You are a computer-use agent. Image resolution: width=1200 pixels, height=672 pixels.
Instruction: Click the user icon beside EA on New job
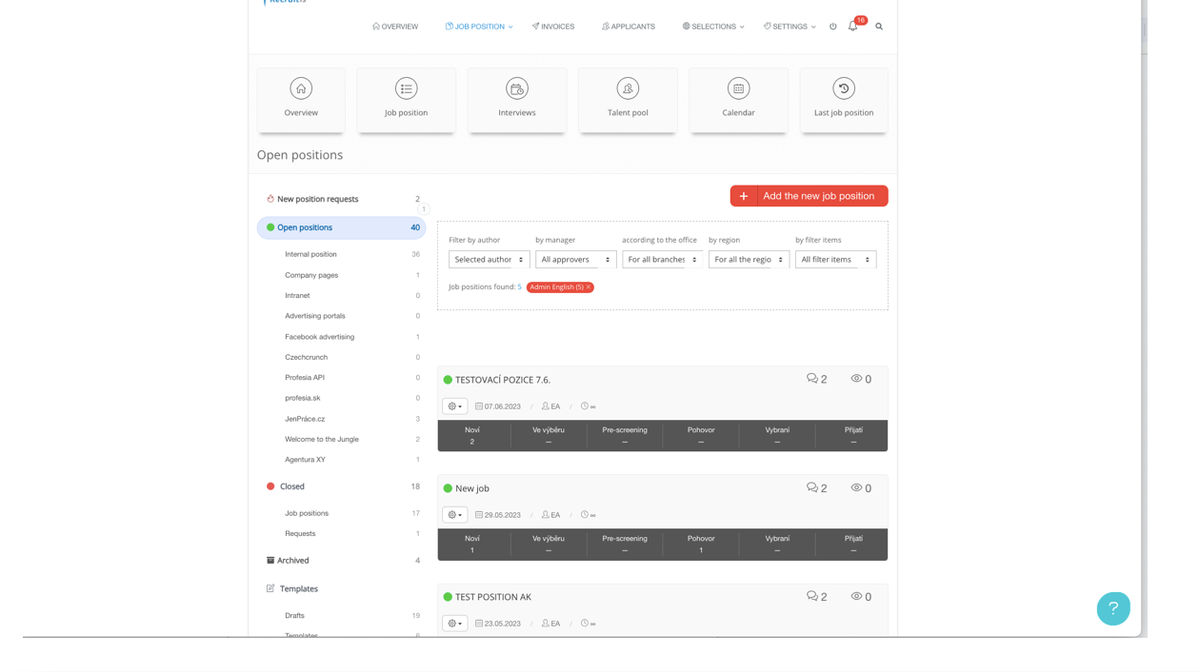coord(546,515)
